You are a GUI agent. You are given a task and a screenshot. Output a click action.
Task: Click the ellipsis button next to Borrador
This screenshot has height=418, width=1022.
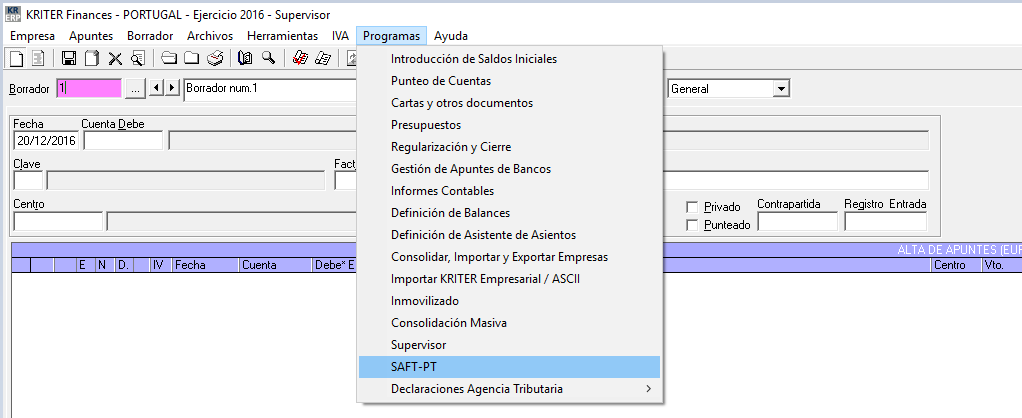(135, 89)
